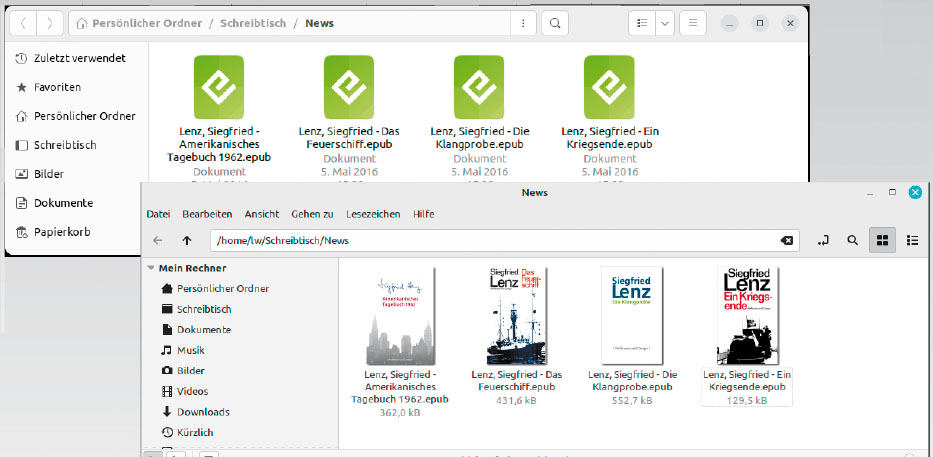Click Nemo file size '362,0 kB'
Image resolution: width=933 pixels, height=457 pixels.
[x=400, y=412]
